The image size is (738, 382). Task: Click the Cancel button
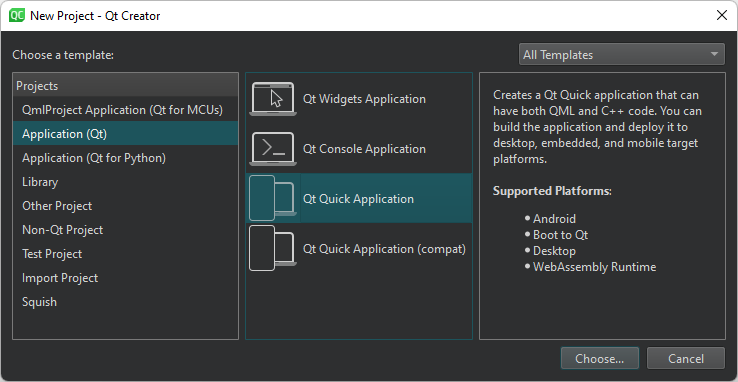click(686, 358)
